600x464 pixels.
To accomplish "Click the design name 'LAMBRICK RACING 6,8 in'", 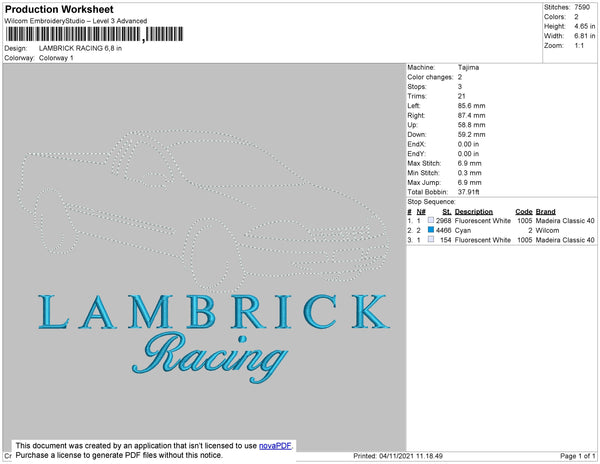I will tap(80, 48).
